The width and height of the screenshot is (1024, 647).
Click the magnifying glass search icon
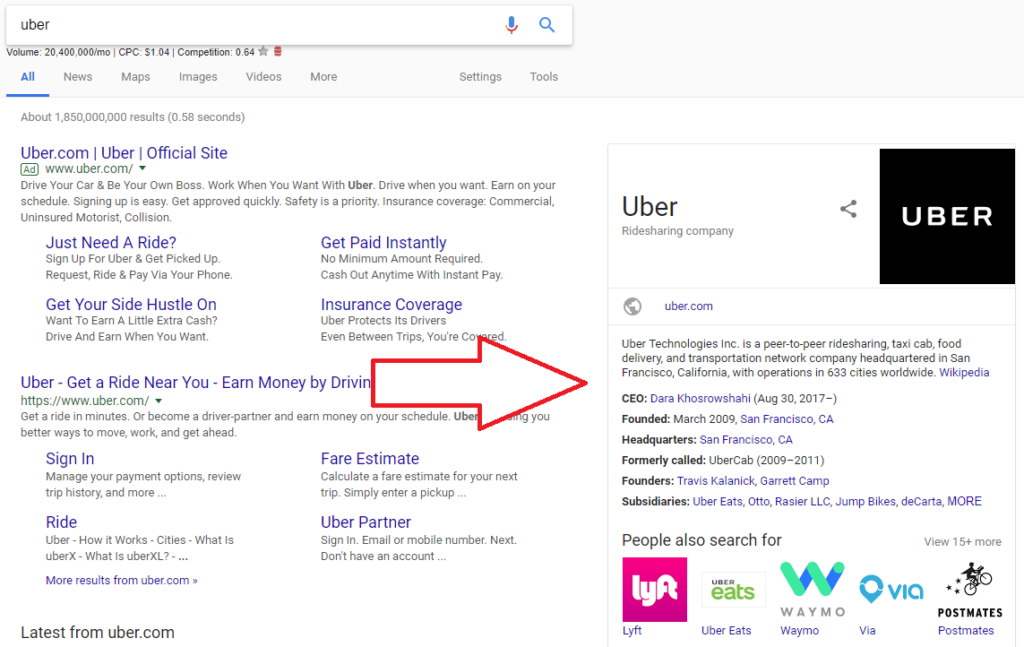click(546, 25)
